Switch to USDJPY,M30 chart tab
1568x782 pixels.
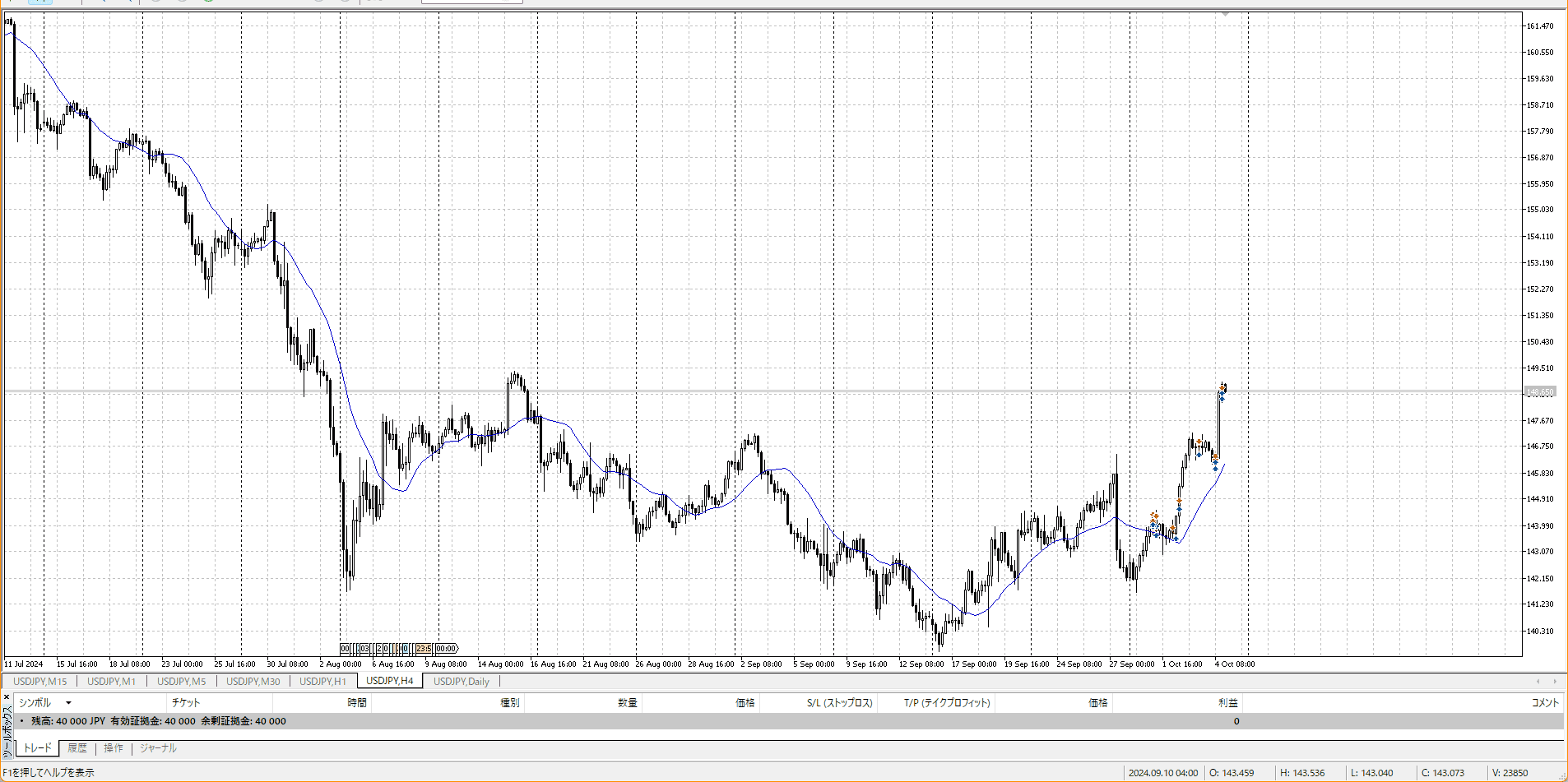point(253,681)
